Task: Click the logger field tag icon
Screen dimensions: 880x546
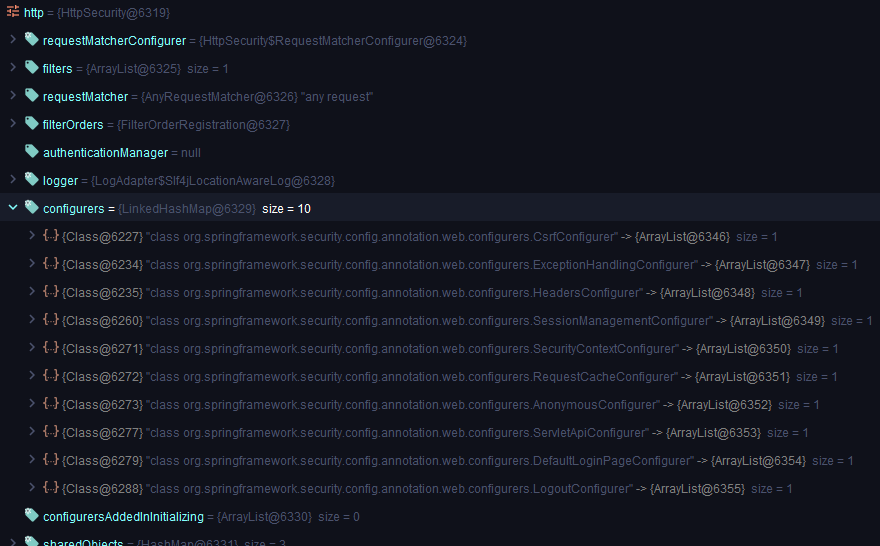Action: click(31, 180)
